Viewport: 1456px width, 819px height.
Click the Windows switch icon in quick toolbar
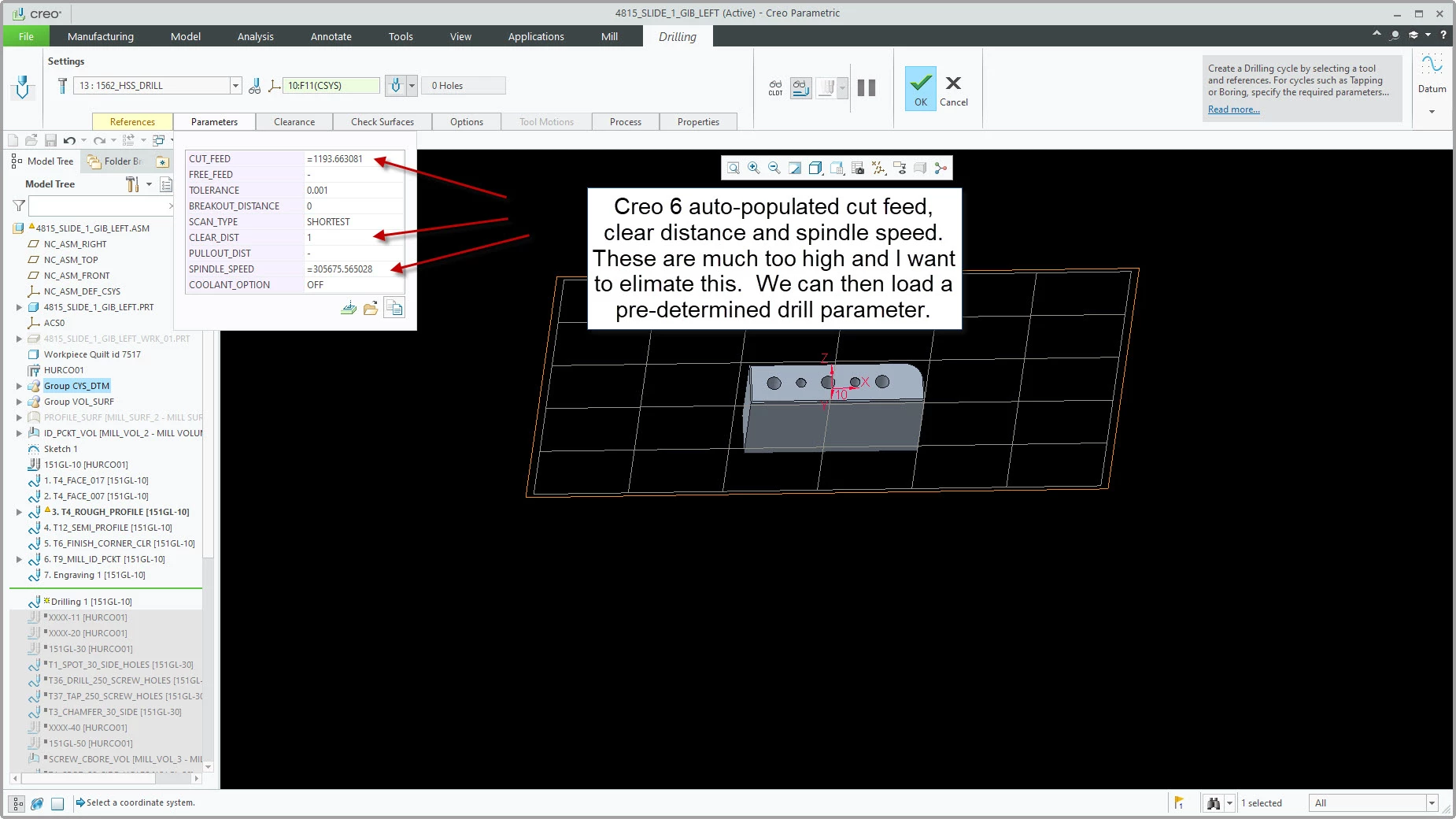point(159,140)
